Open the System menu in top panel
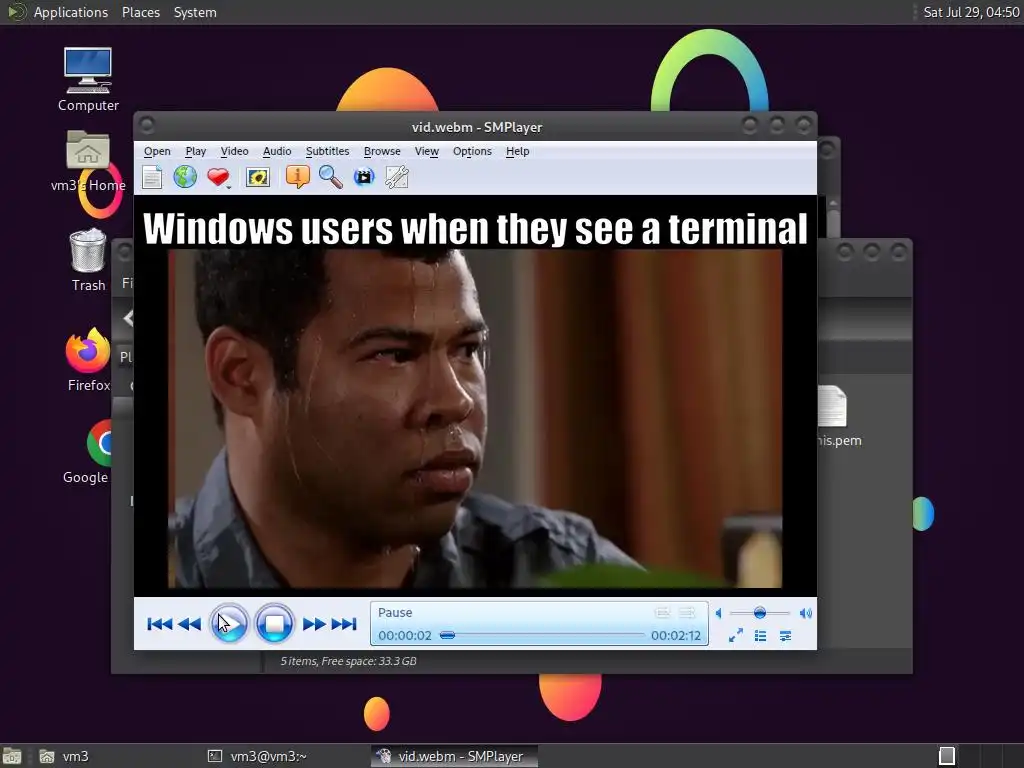Image resolution: width=1024 pixels, height=768 pixels. 195,12
